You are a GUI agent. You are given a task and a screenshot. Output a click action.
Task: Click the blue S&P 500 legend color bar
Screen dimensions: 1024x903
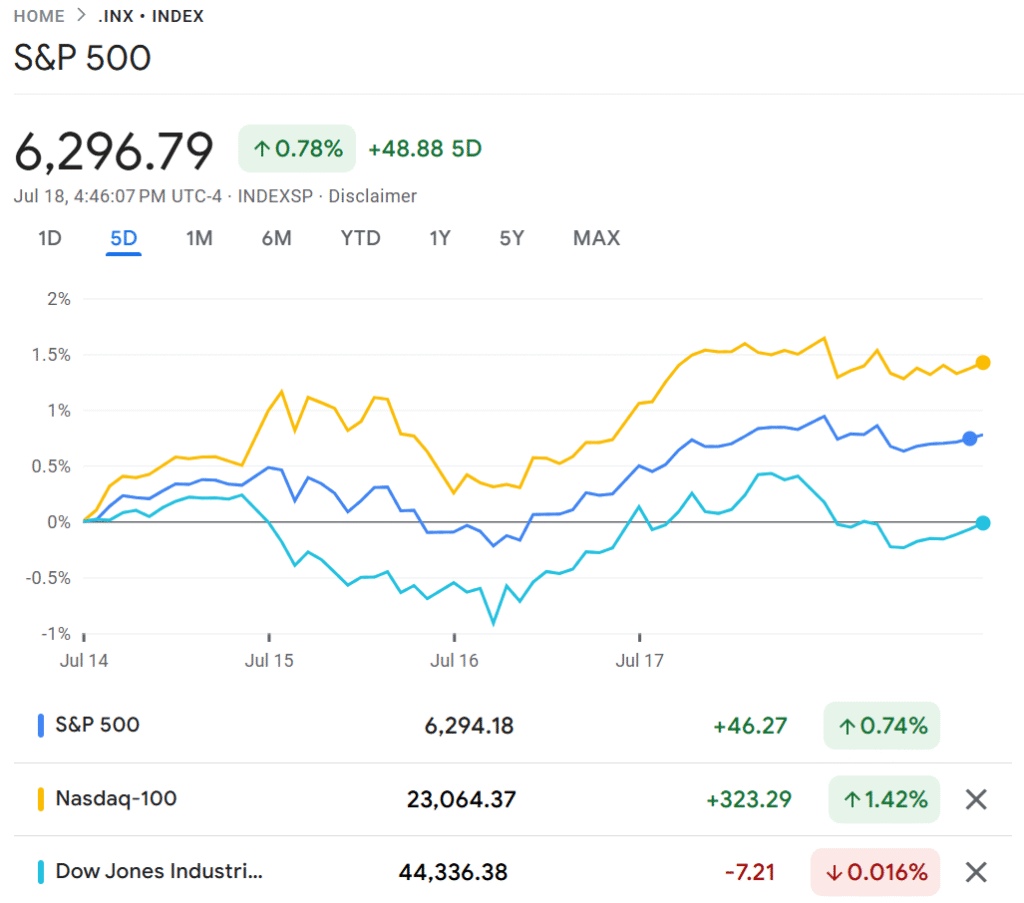pyautogui.click(x=40, y=725)
